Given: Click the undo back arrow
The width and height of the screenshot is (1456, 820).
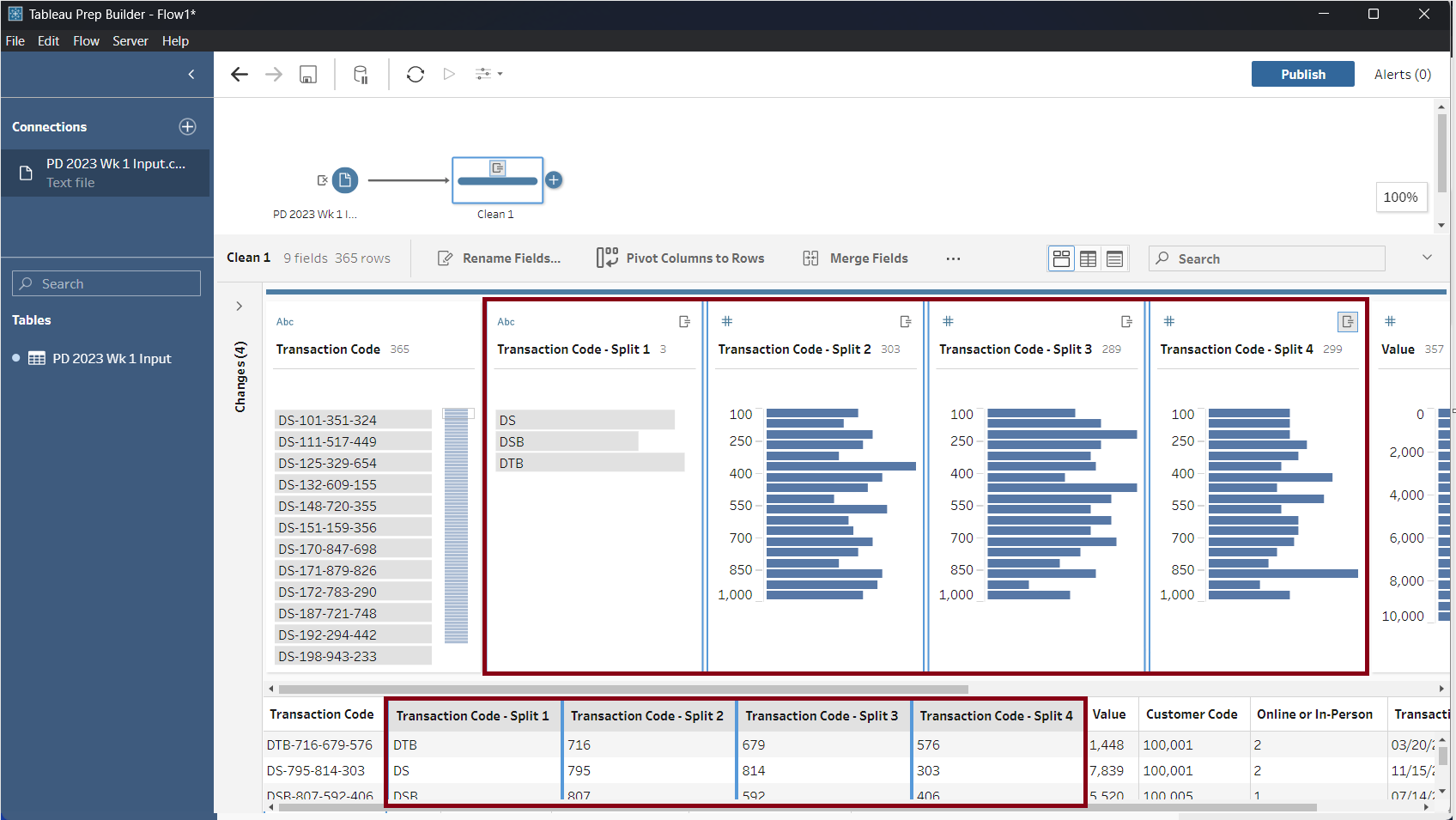Looking at the screenshot, I should (x=240, y=75).
